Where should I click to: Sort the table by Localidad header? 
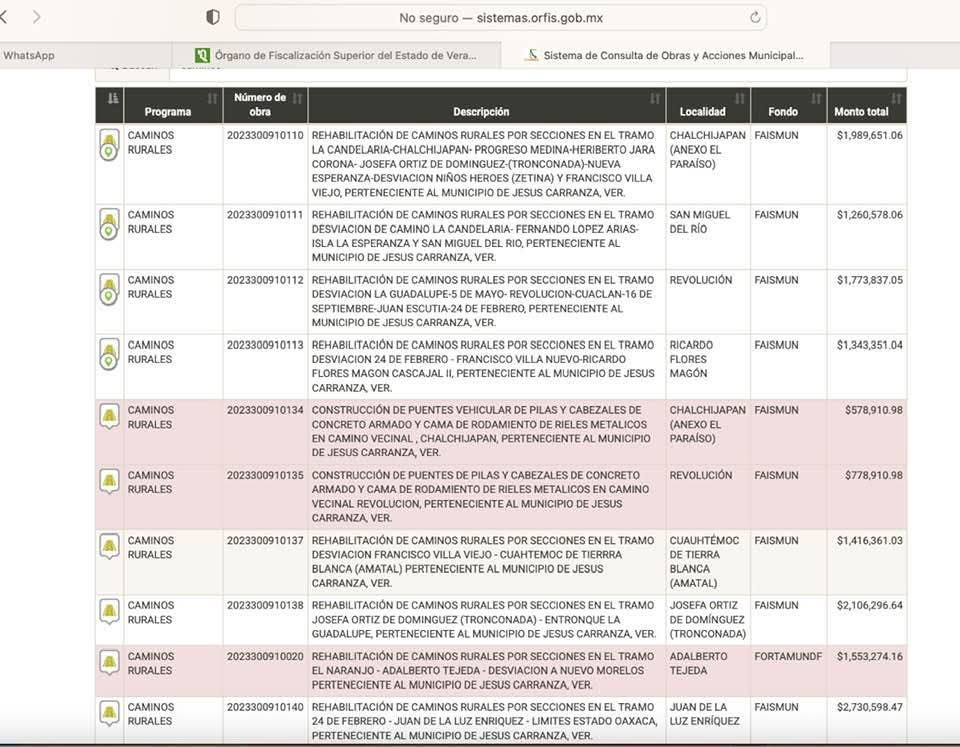(x=702, y=111)
